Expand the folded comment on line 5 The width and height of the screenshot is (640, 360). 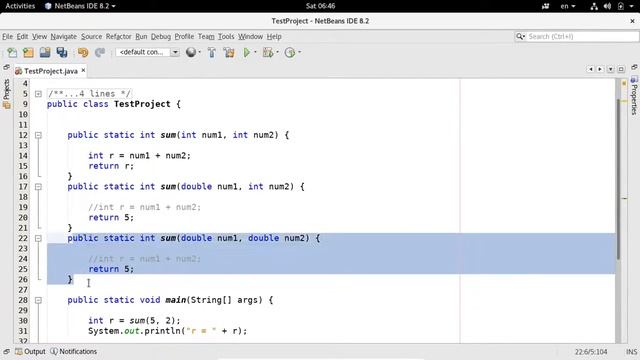pos(38,94)
